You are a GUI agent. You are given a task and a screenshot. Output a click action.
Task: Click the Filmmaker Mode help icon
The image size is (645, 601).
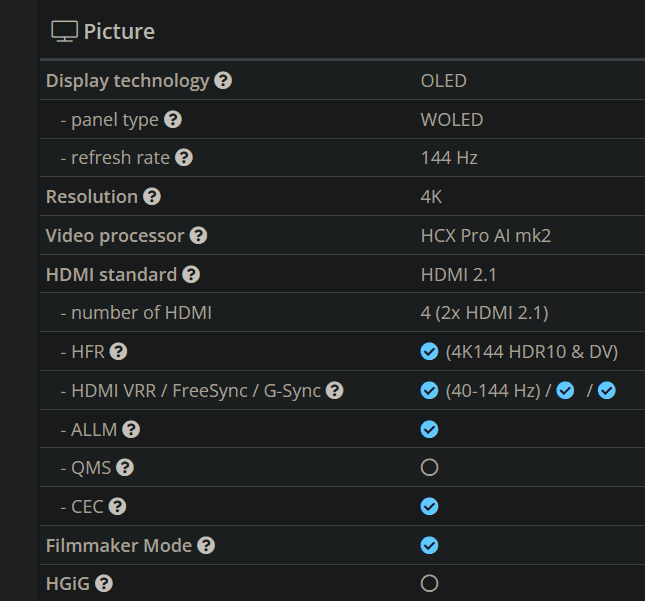[206, 545]
